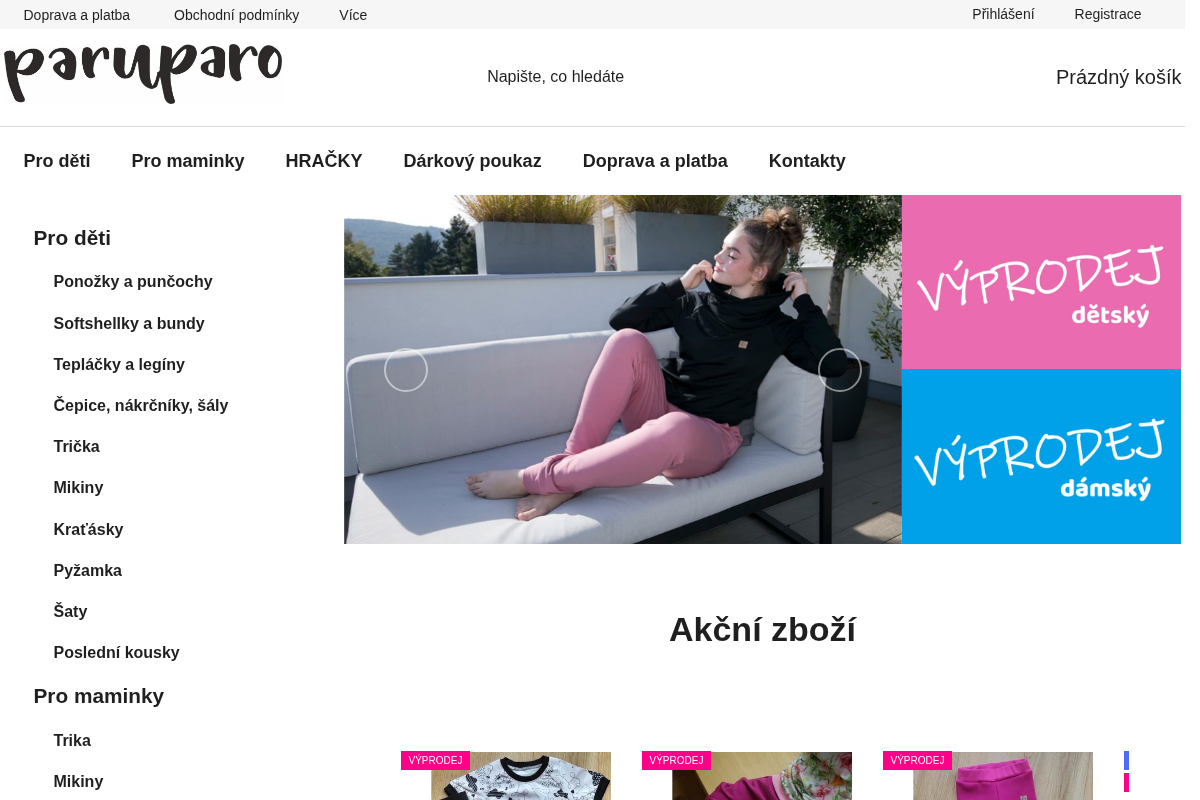1200x800 pixels.
Task: Click the carousel photo of woman on sofa
Action: [x=623, y=370]
